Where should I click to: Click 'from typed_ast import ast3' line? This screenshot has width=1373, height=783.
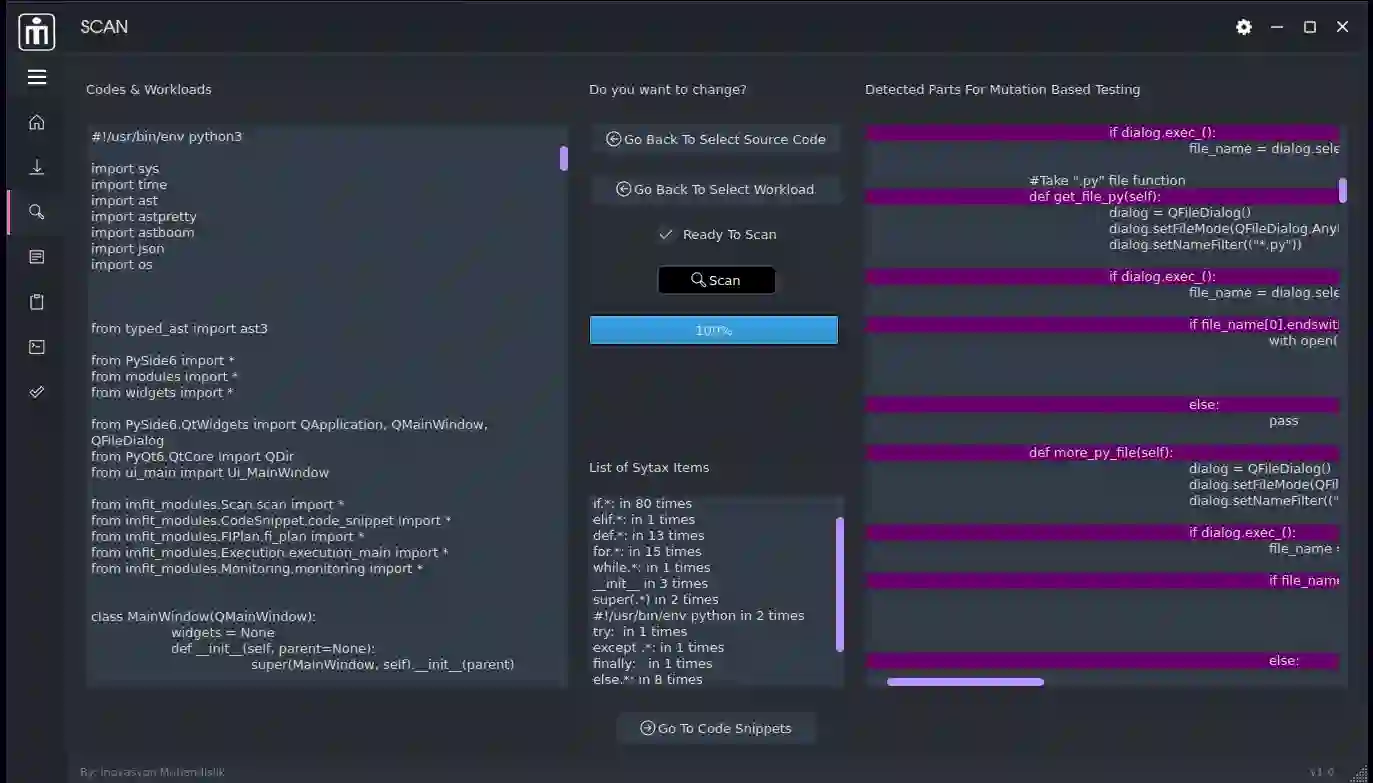click(179, 328)
